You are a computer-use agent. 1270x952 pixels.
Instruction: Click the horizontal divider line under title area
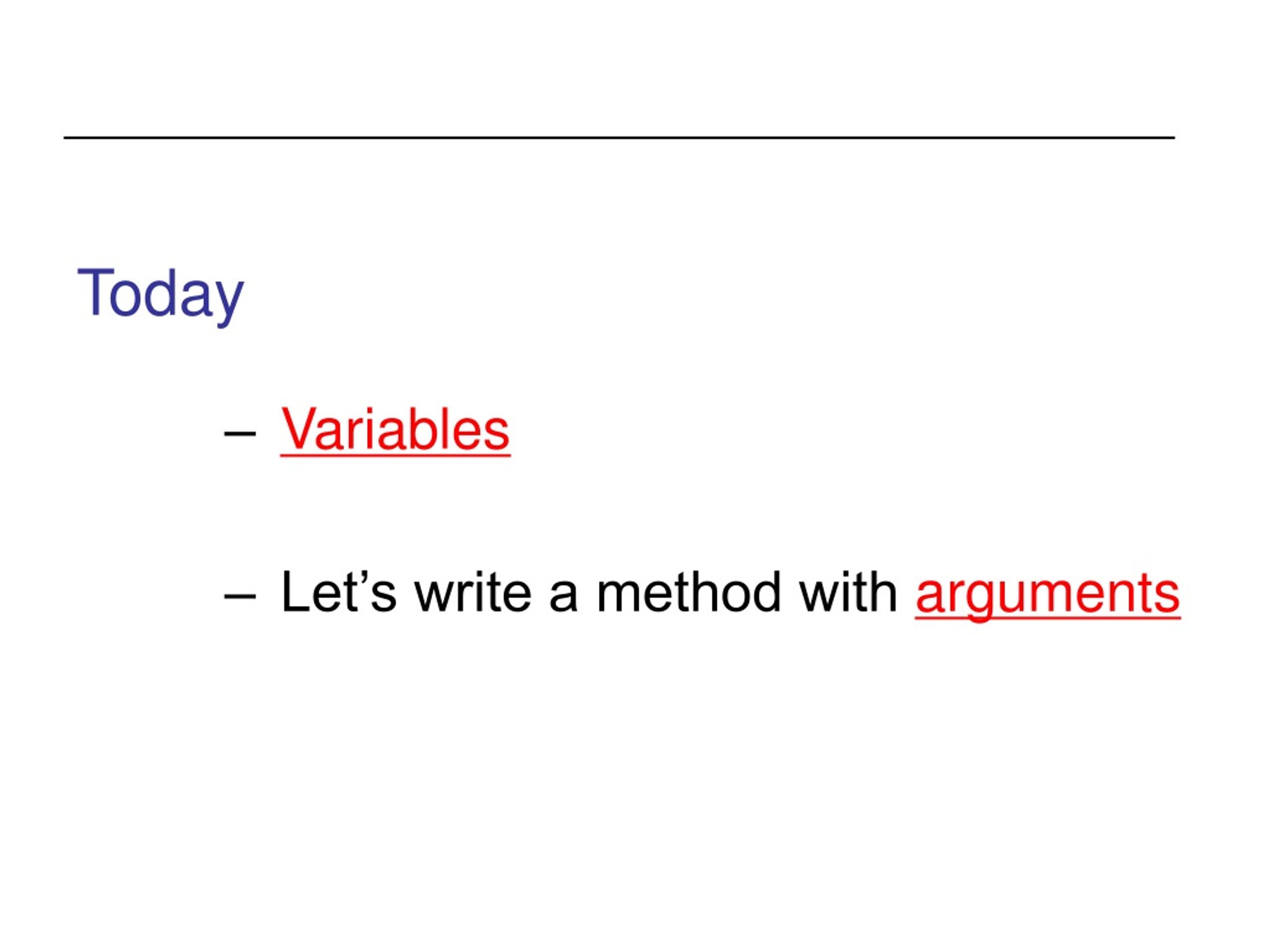click(x=619, y=138)
